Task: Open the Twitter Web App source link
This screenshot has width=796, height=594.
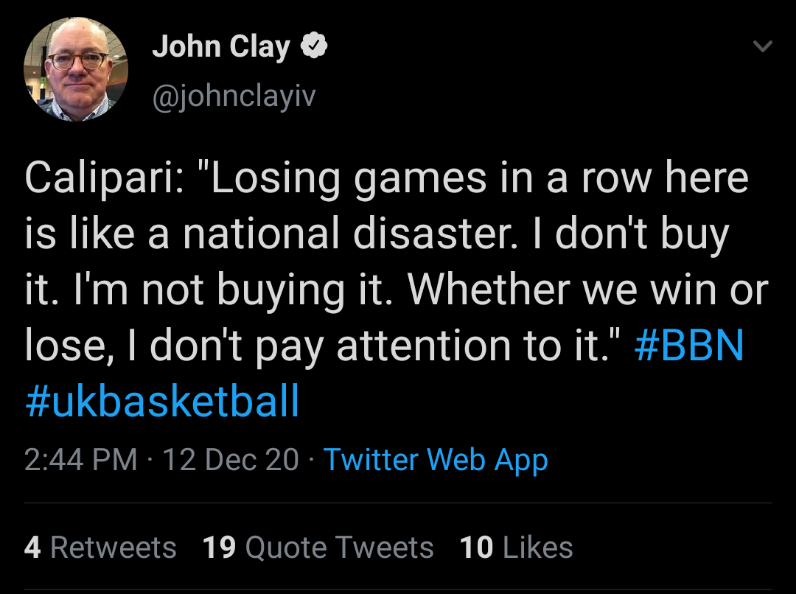Action: [x=435, y=460]
